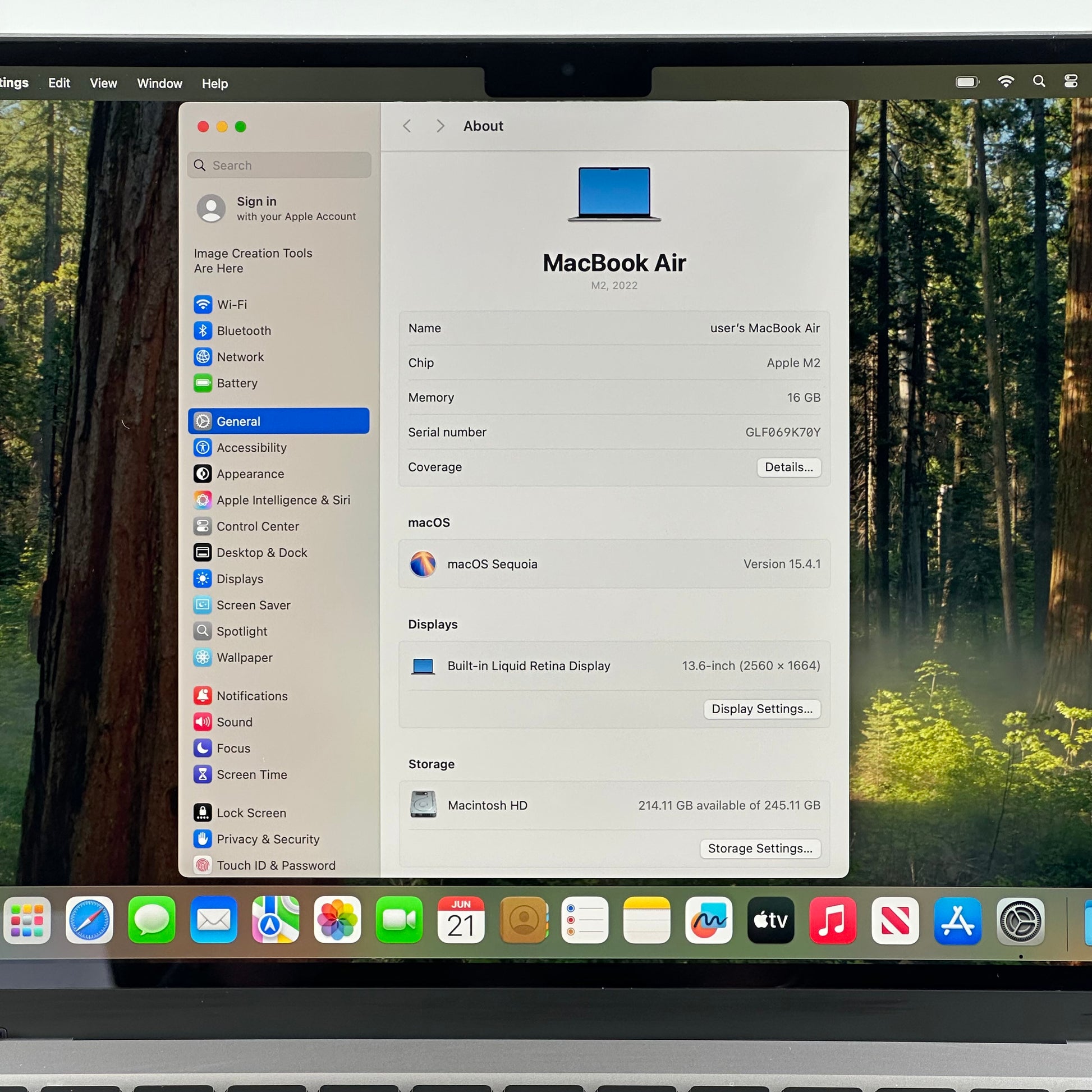
Task: Open the Window menu
Action: pyautogui.click(x=160, y=84)
